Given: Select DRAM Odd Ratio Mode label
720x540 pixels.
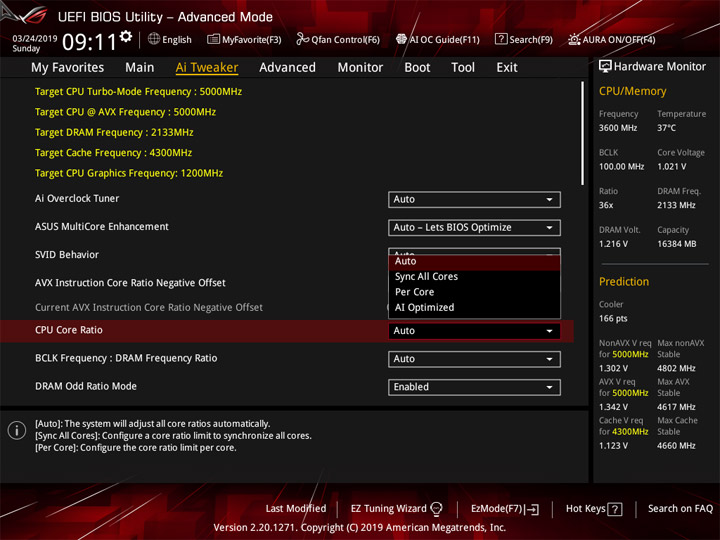Looking at the screenshot, I should pos(86,386).
